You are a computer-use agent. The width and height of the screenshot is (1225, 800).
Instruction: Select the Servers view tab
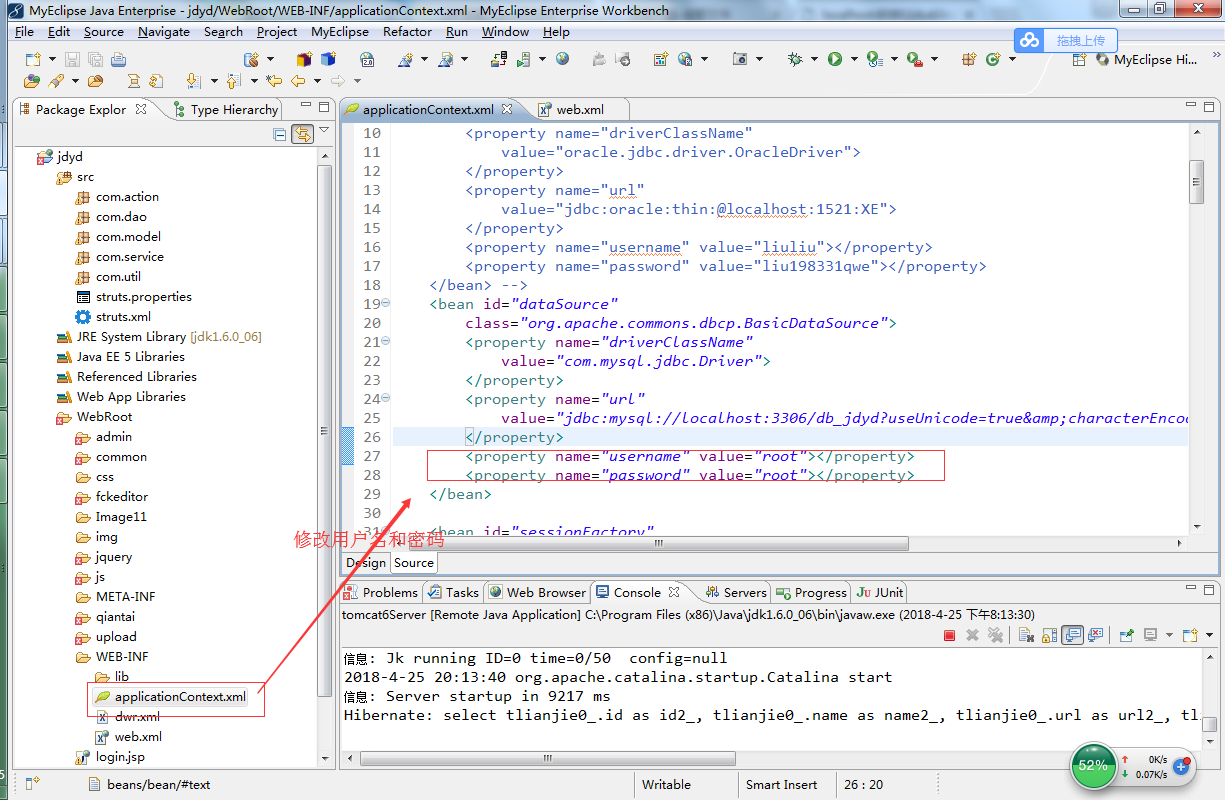(736, 592)
